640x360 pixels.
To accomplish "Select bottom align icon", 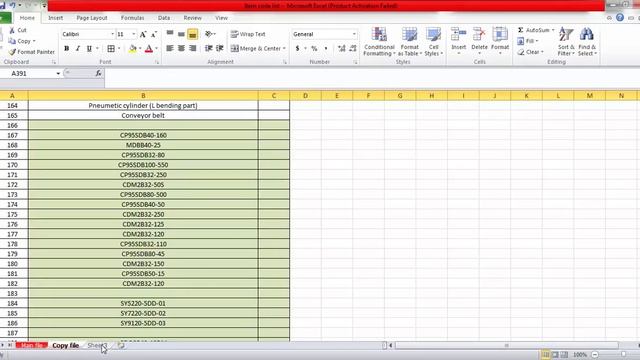I will click(193, 34).
